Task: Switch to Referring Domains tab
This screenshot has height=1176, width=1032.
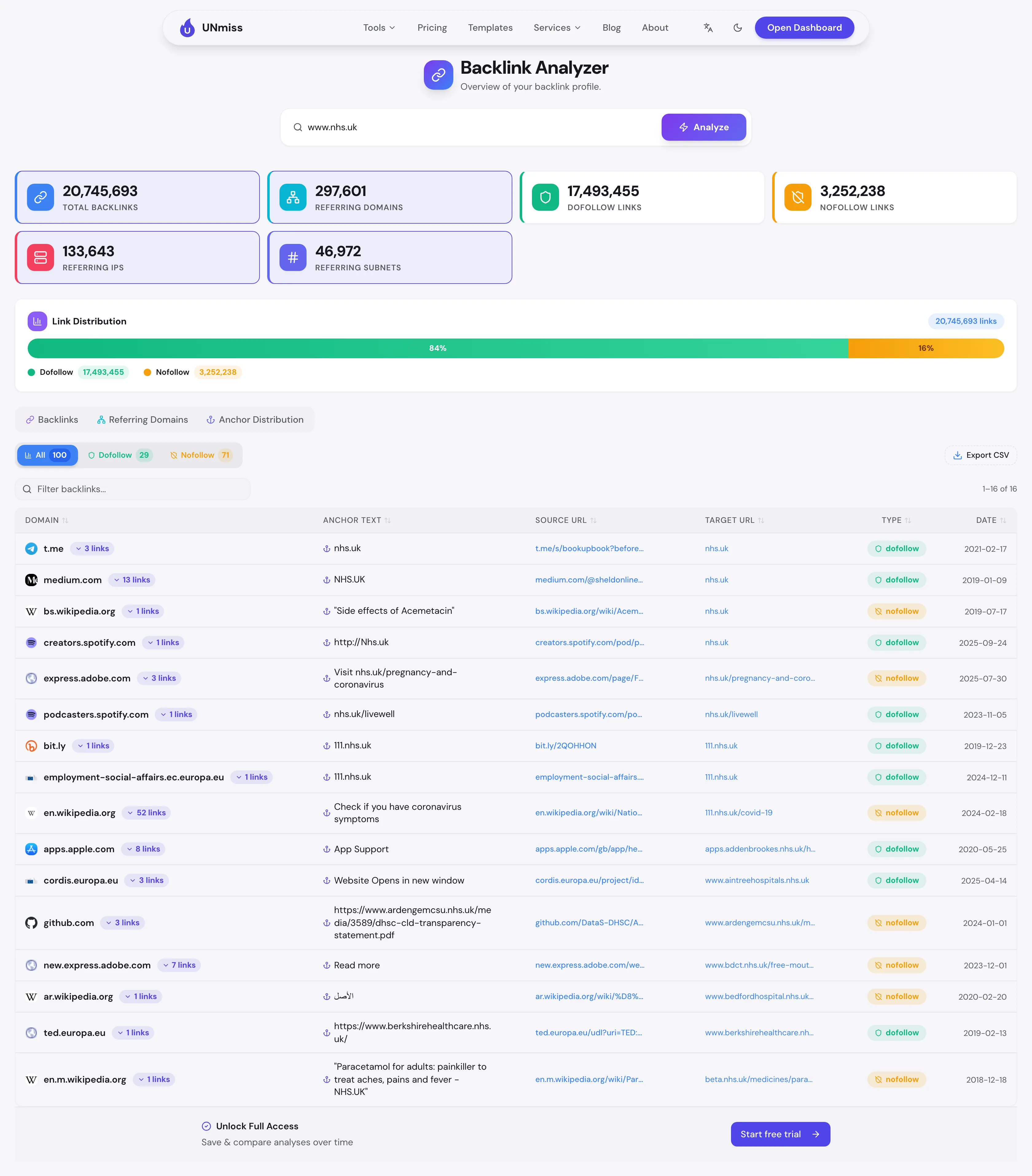Action: coord(143,420)
